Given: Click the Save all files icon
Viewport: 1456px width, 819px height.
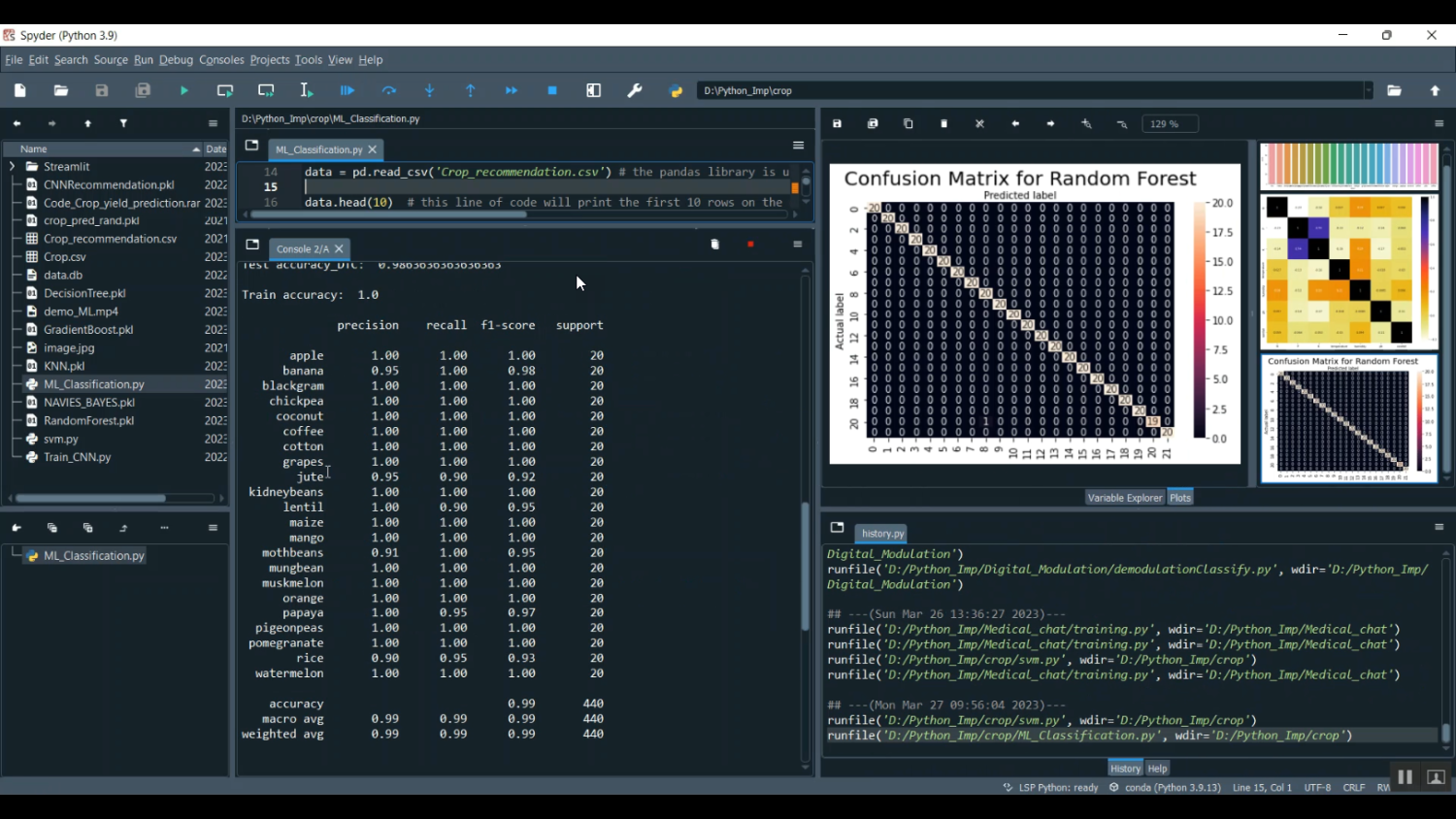Looking at the screenshot, I should coord(143,90).
